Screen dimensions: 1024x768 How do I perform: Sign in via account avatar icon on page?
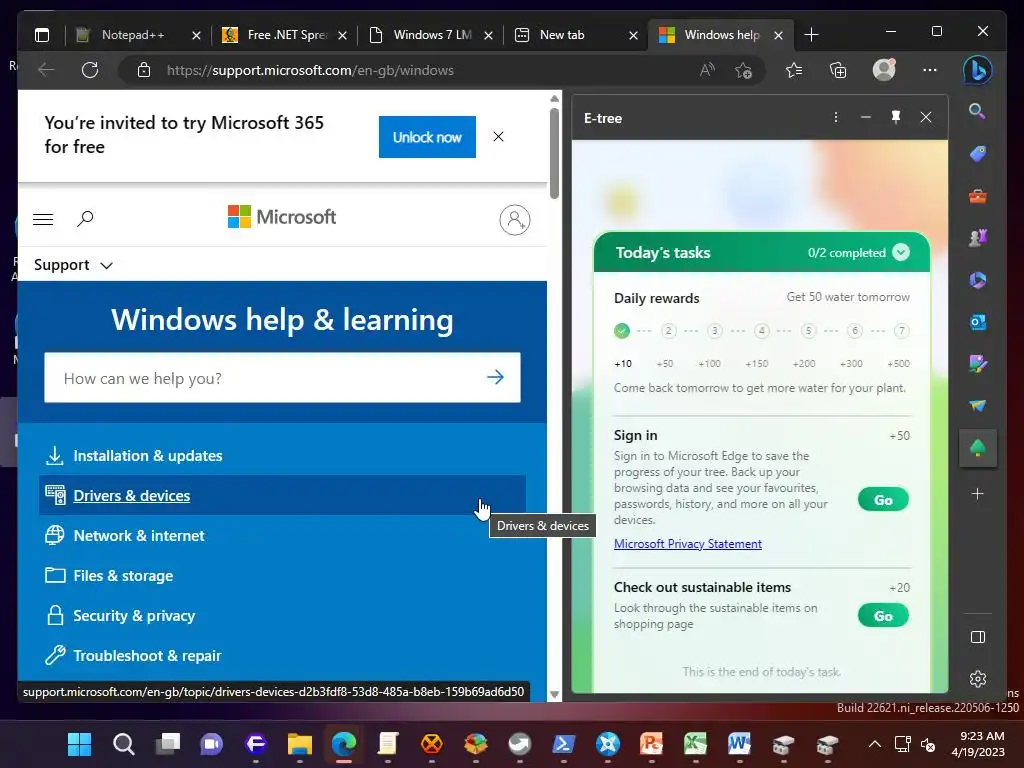515,220
